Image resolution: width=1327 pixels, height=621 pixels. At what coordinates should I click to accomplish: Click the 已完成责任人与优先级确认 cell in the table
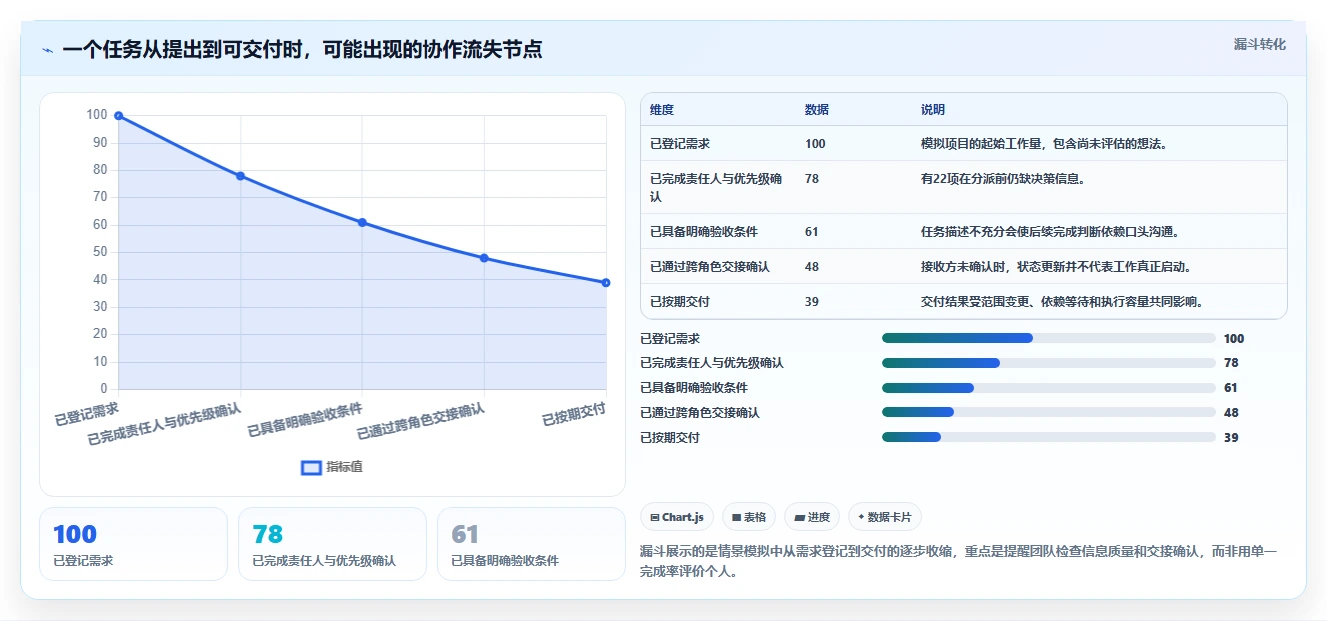[716, 187]
